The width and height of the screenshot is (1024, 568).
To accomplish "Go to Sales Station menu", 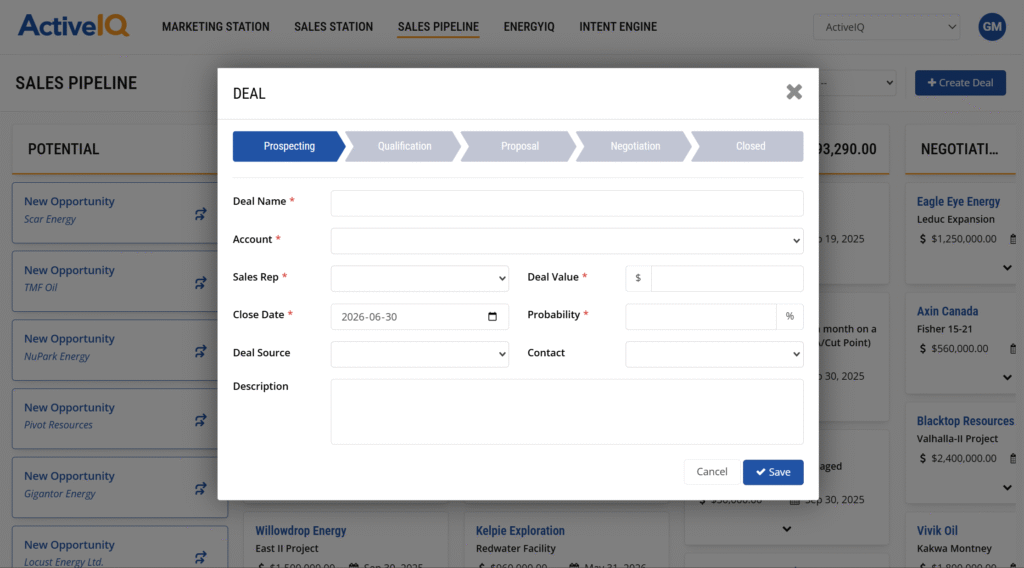I will [x=333, y=27].
